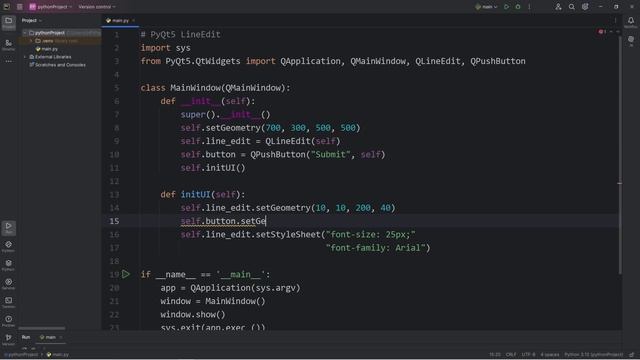This screenshot has height=360, width=640.
Task: Click the initUI method name on line 13
Action: (x=196, y=195)
